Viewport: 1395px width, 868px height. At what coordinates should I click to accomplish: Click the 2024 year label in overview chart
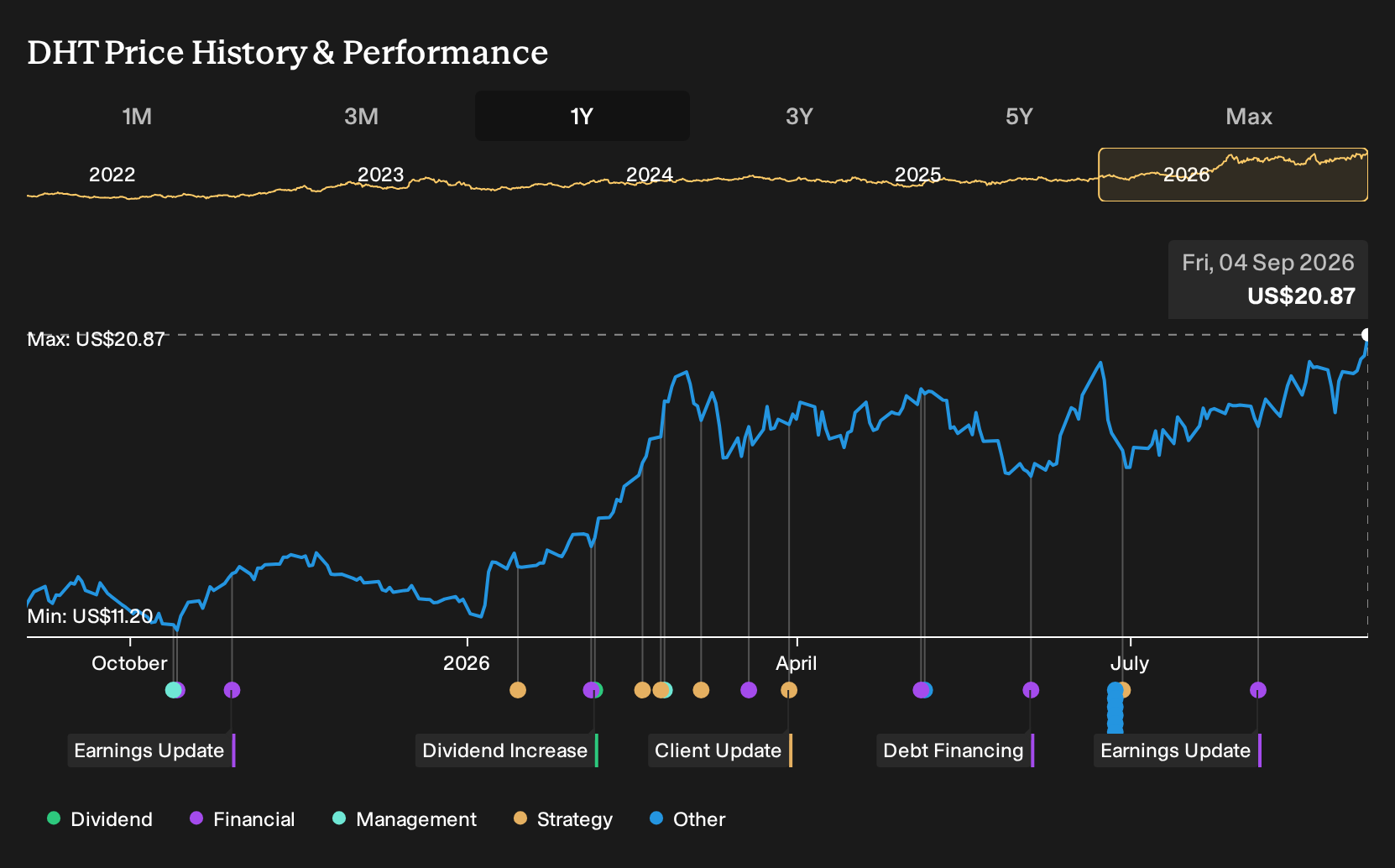649,175
